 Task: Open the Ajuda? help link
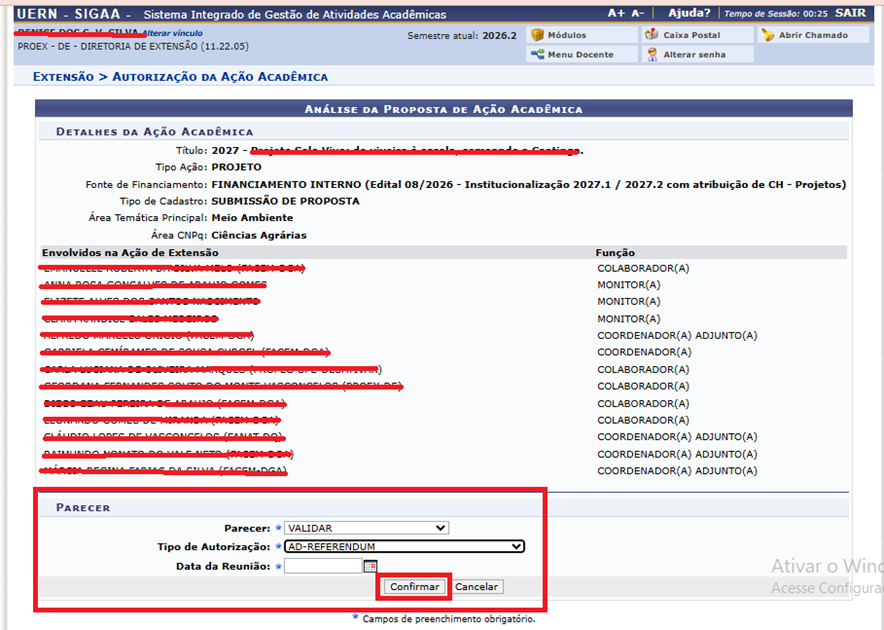pyautogui.click(x=689, y=13)
